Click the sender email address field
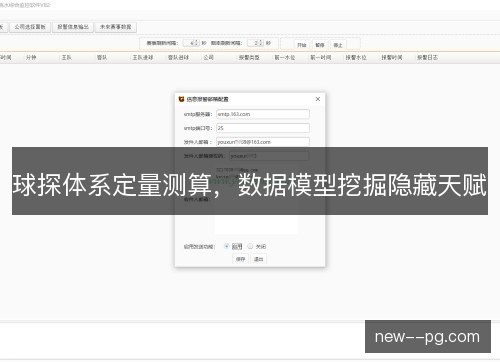 pos(263,142)
